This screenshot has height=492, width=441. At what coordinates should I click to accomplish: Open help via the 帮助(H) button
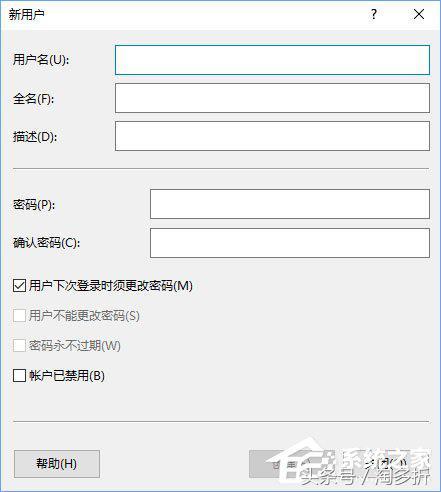(57, 464)
